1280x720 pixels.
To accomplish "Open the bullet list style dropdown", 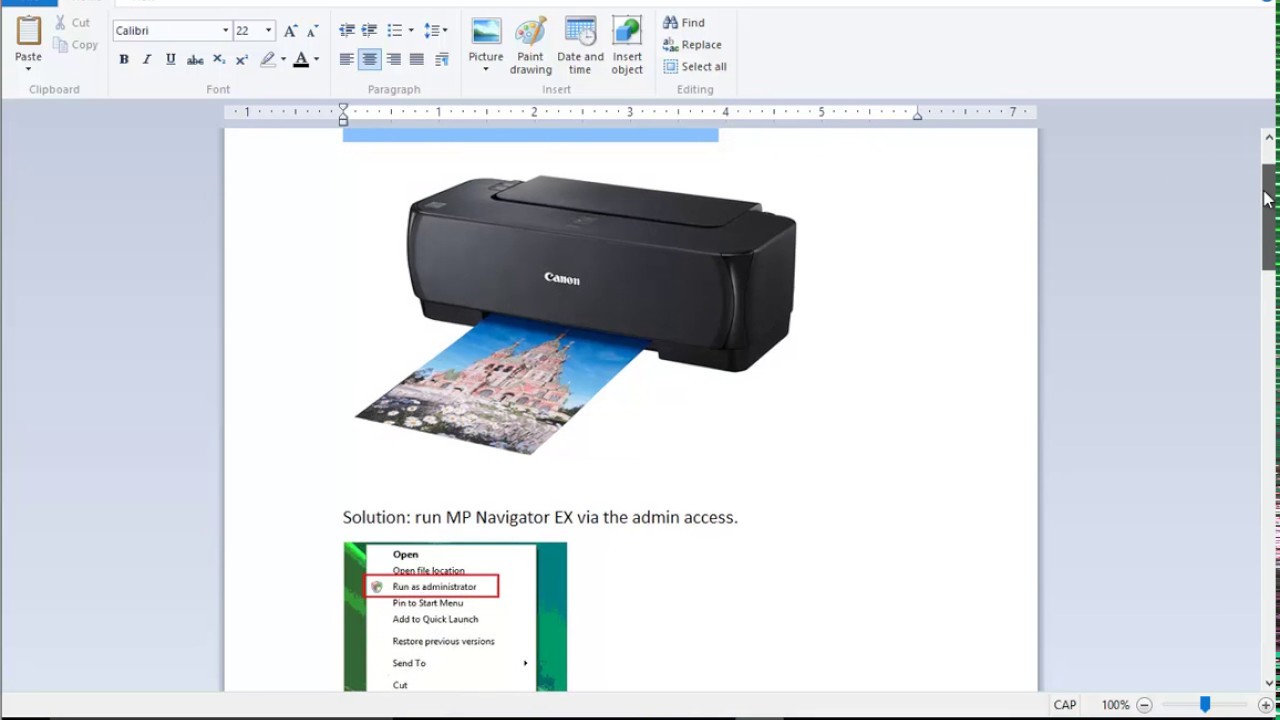I will click(411, 31).
